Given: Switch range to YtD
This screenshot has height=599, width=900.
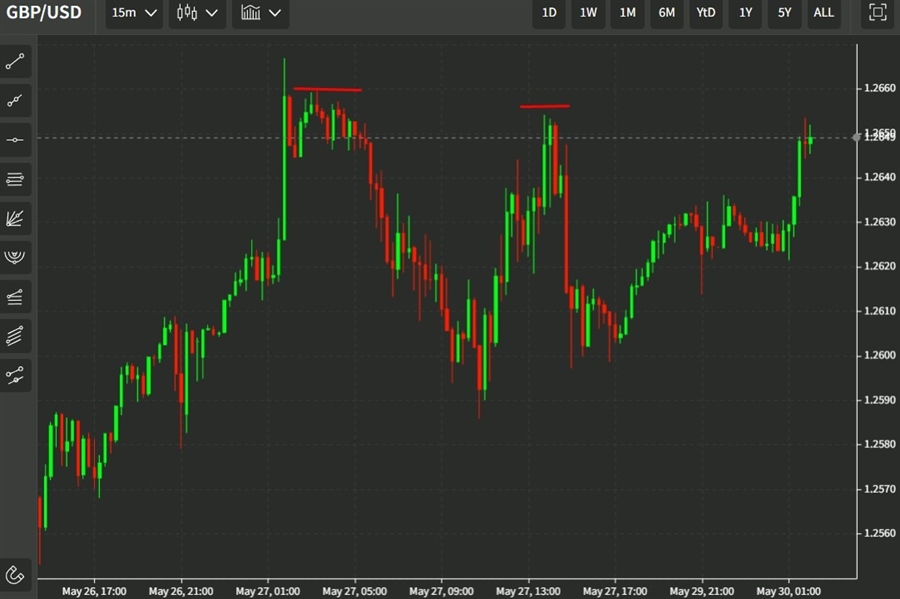Looking at the screenshot, I should point(706,13).
